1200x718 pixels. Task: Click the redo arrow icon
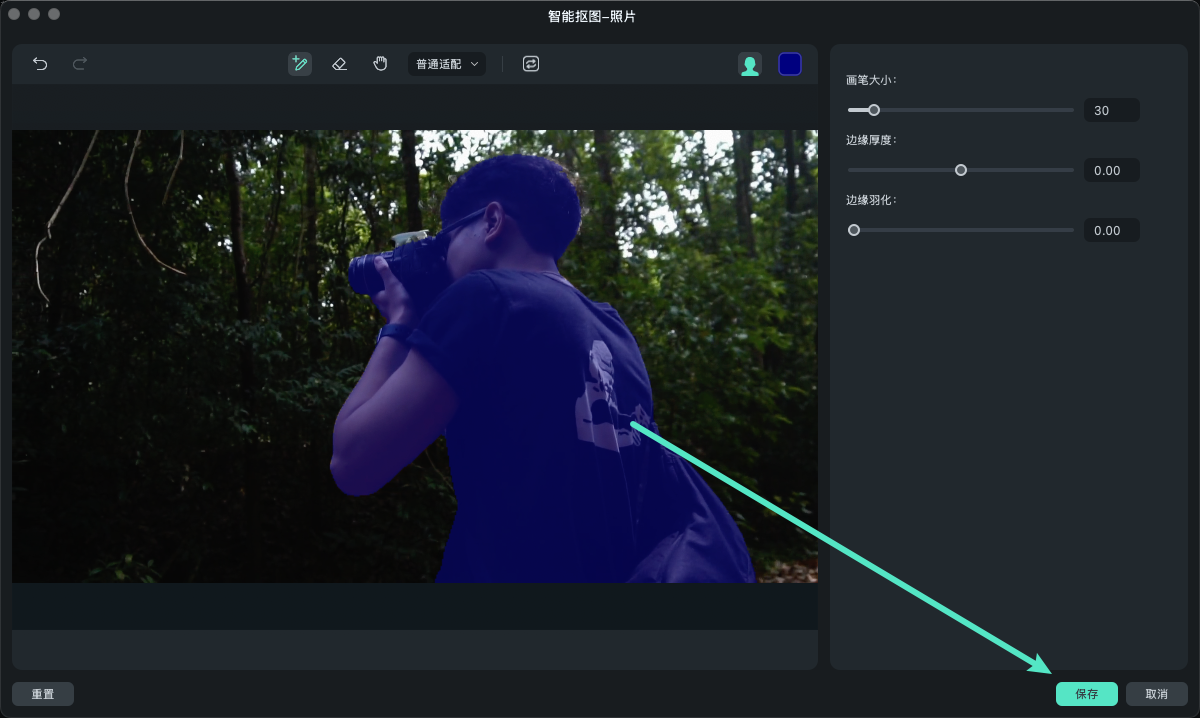(x=80, y=64)
